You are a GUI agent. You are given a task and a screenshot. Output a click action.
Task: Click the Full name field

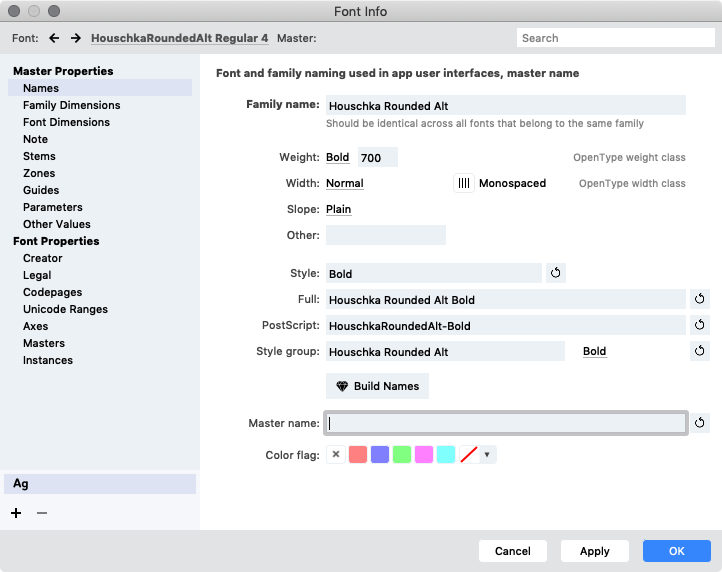coord(506,299)
